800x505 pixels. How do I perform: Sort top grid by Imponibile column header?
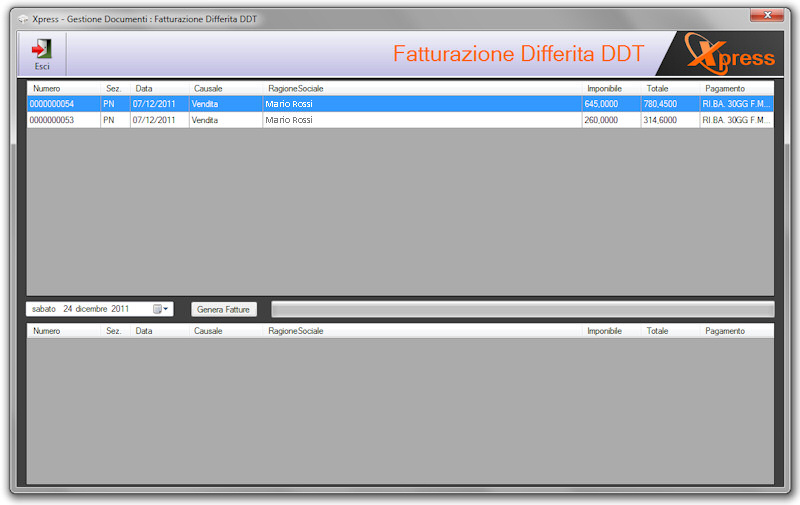(611, 88)
